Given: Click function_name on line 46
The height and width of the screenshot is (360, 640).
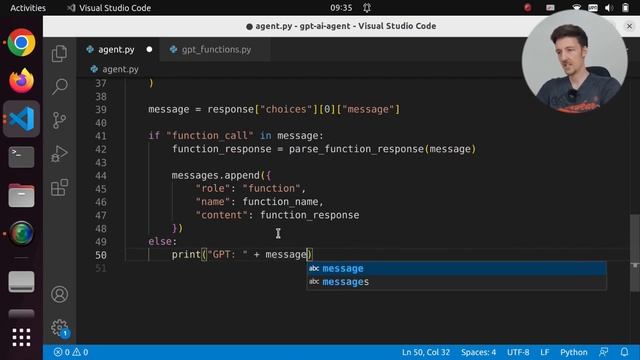Looking at the screenshot, I should point(280,202).
